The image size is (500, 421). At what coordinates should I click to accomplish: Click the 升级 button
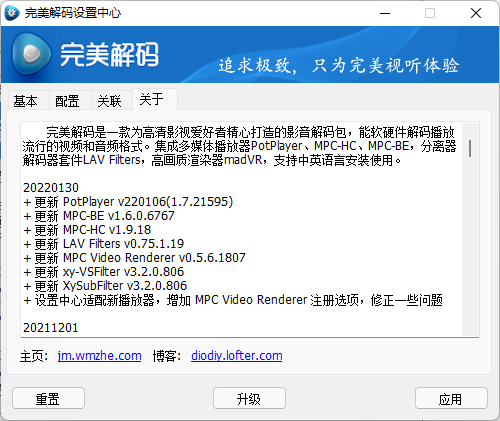tap(249, 398)
